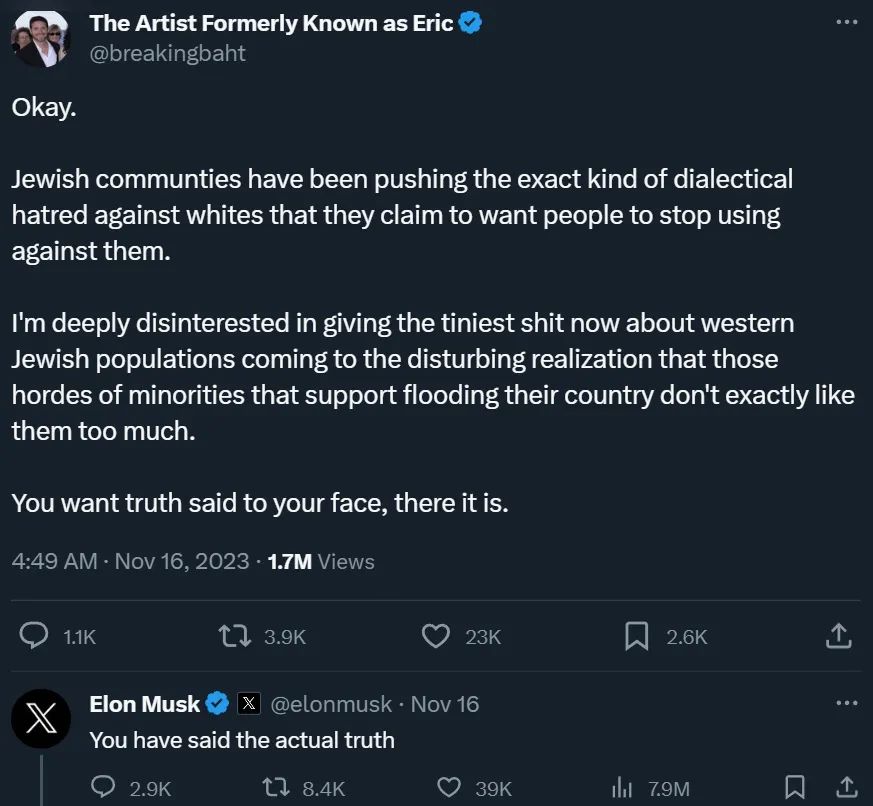The height and width of the screenshot is (806, 873).
Task: Open the @breakingbaht profile handle
Action: (x=167, y=53)
